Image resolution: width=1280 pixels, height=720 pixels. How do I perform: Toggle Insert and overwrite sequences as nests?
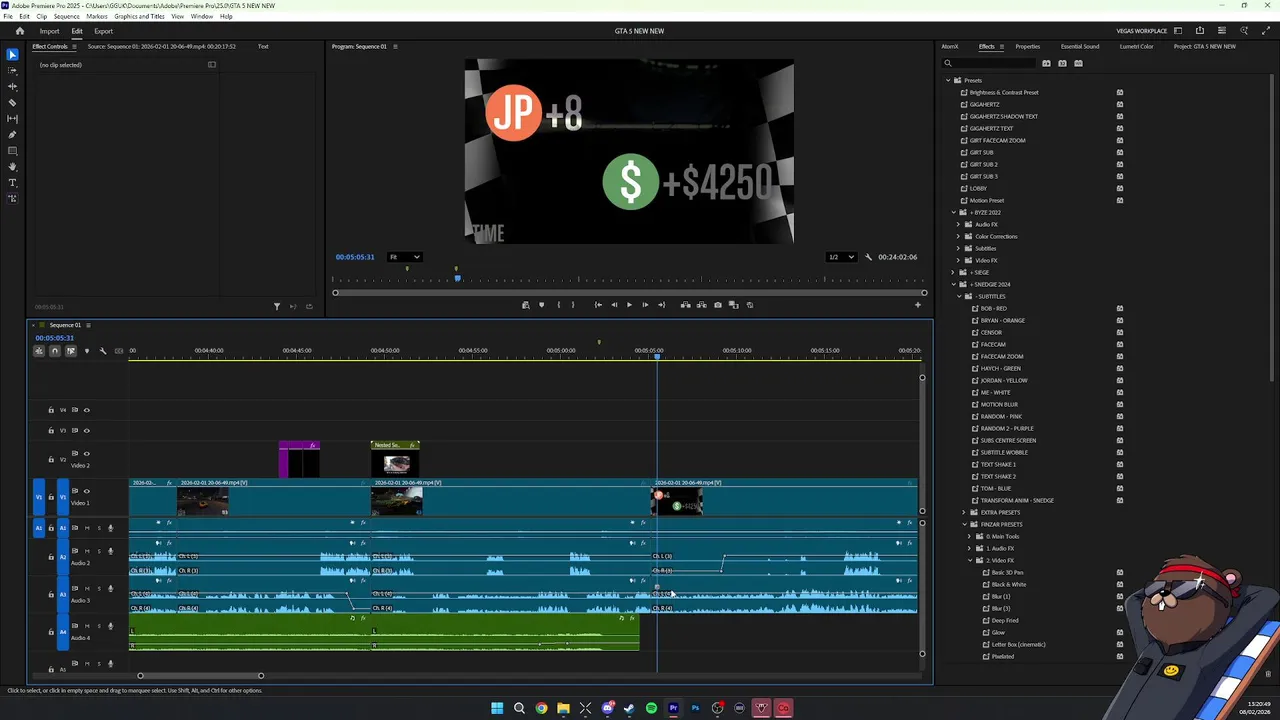coord(39,351)
